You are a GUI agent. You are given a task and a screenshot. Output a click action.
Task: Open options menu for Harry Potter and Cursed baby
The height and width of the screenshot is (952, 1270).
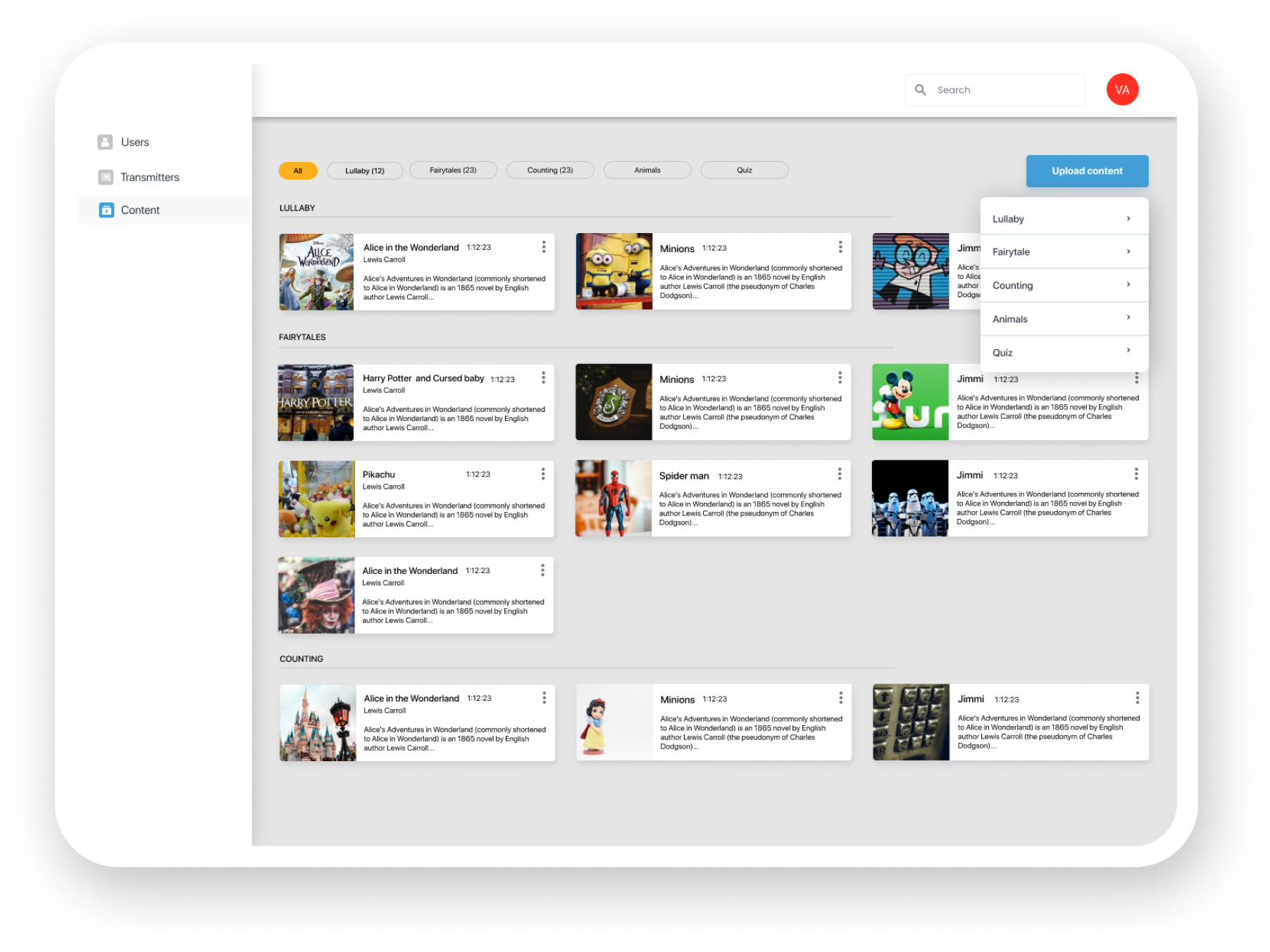543,377
